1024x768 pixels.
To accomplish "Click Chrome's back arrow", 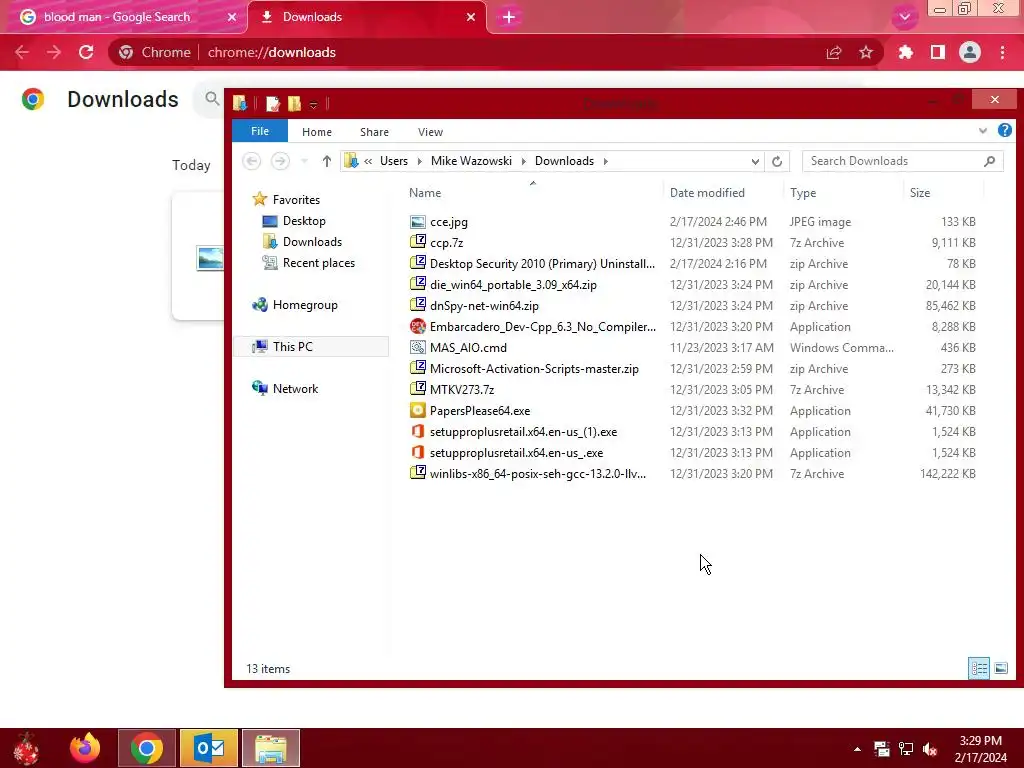I will [x=22, y=52].
